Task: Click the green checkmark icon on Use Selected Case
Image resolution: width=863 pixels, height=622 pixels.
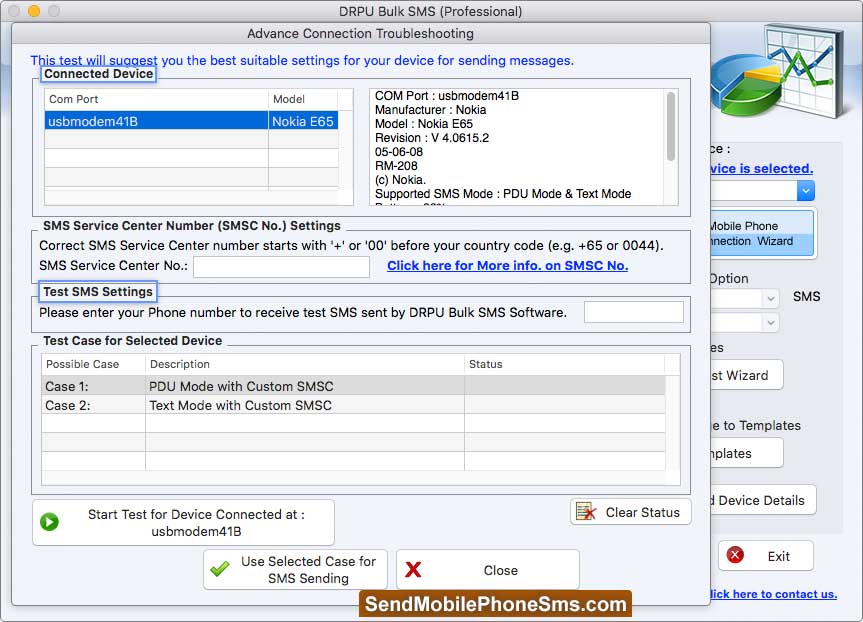Action: click(220, 569)
